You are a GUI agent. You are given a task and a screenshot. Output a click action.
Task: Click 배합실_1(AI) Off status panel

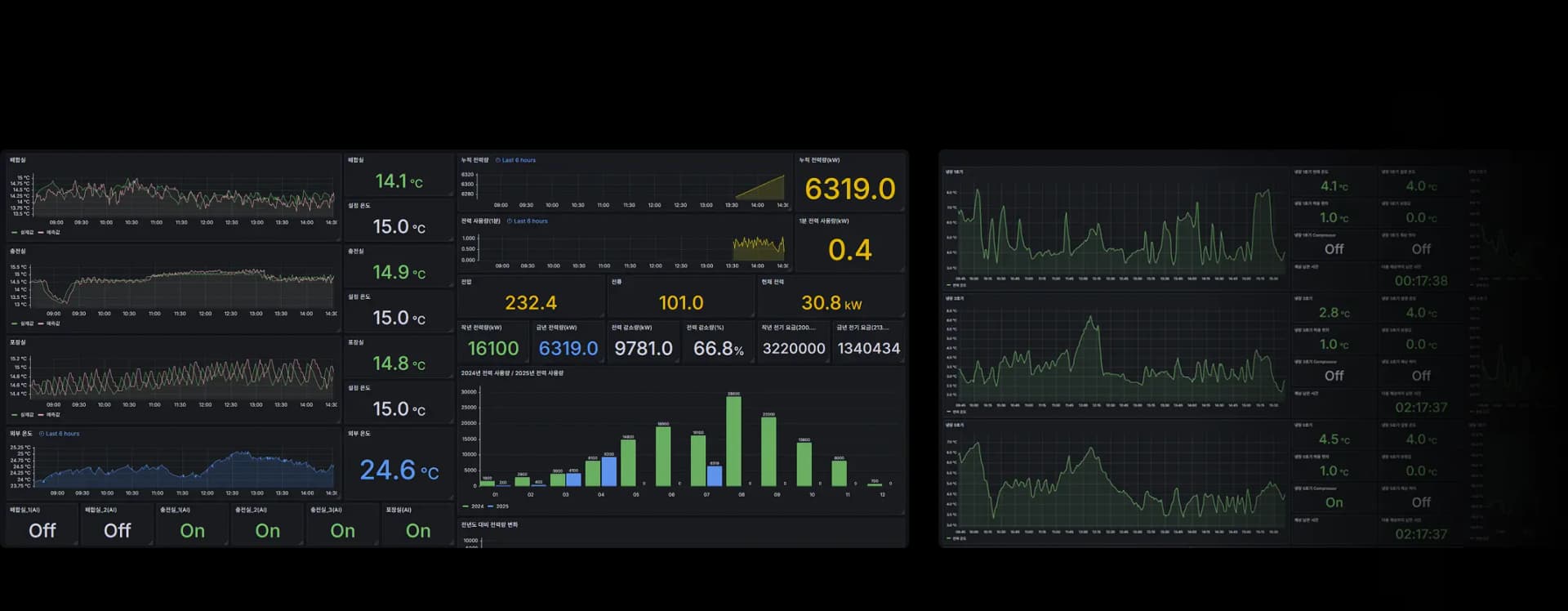point(42,531)
